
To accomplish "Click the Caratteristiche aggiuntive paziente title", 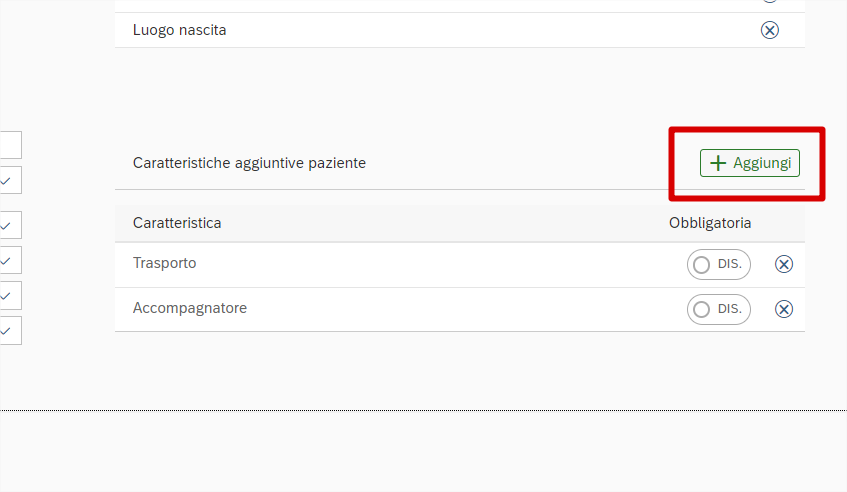I will [x=249, y=163].
